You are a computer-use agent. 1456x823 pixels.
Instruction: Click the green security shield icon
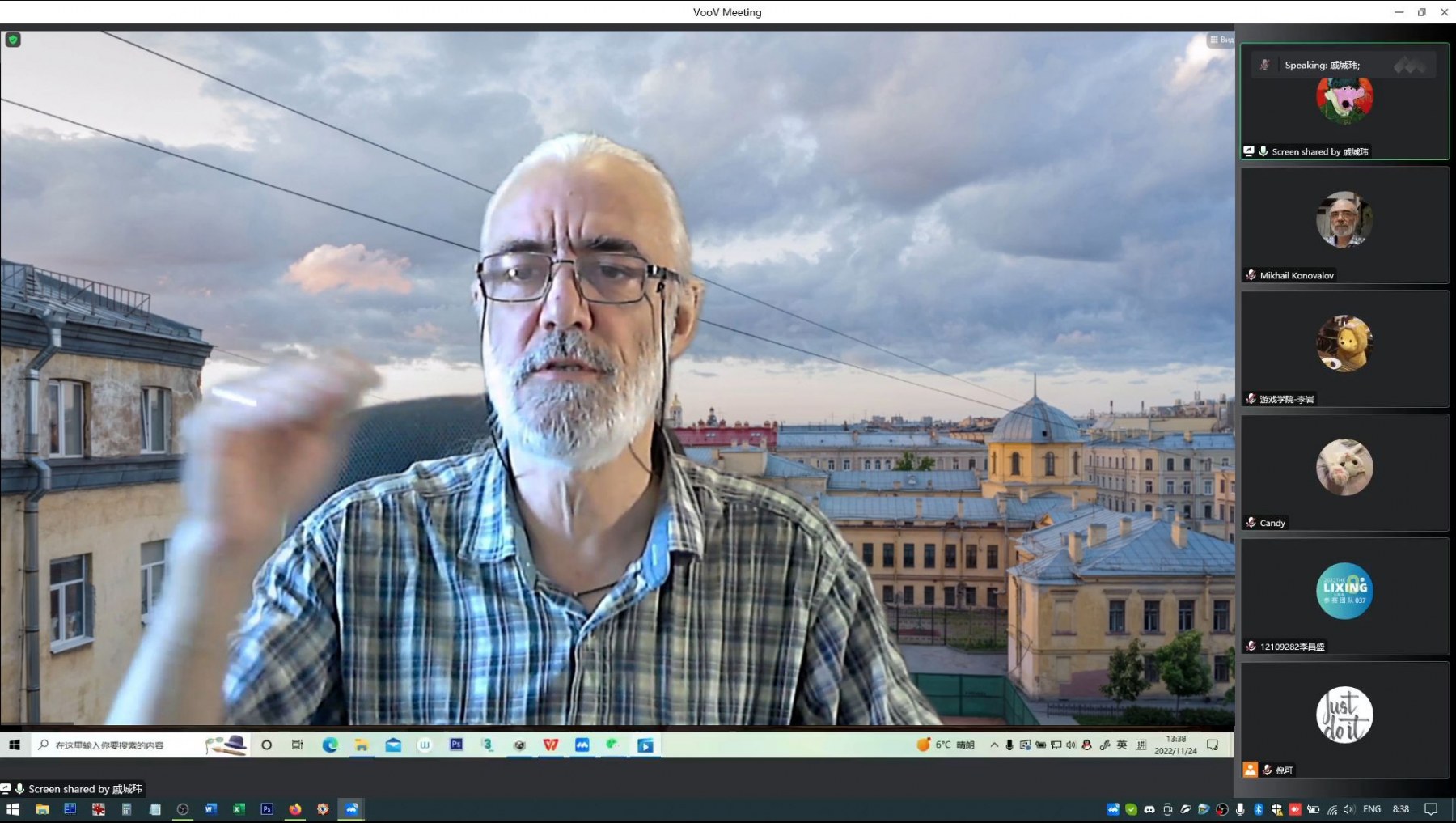pyautogui.click(x=13, y=40)
